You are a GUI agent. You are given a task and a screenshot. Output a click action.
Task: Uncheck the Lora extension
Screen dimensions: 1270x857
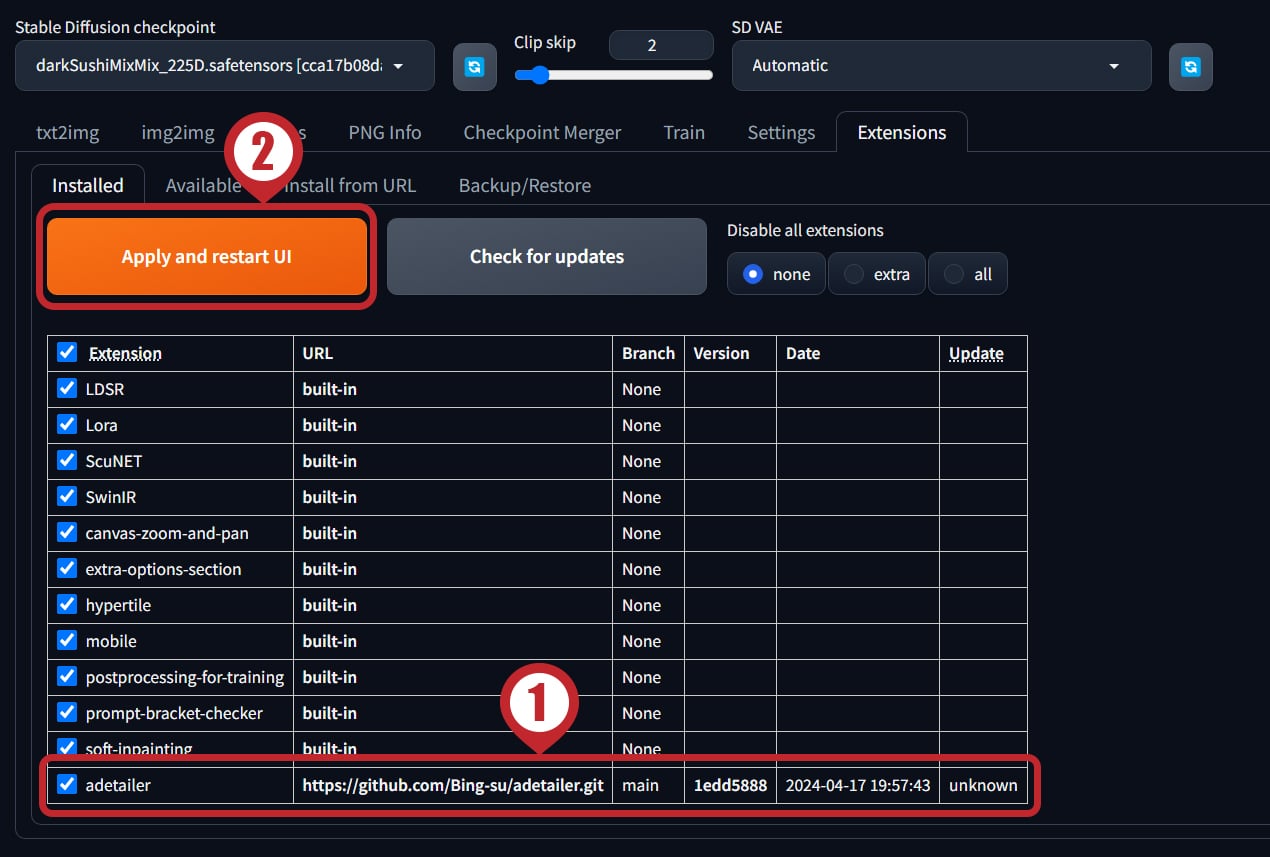click(67, 424)
